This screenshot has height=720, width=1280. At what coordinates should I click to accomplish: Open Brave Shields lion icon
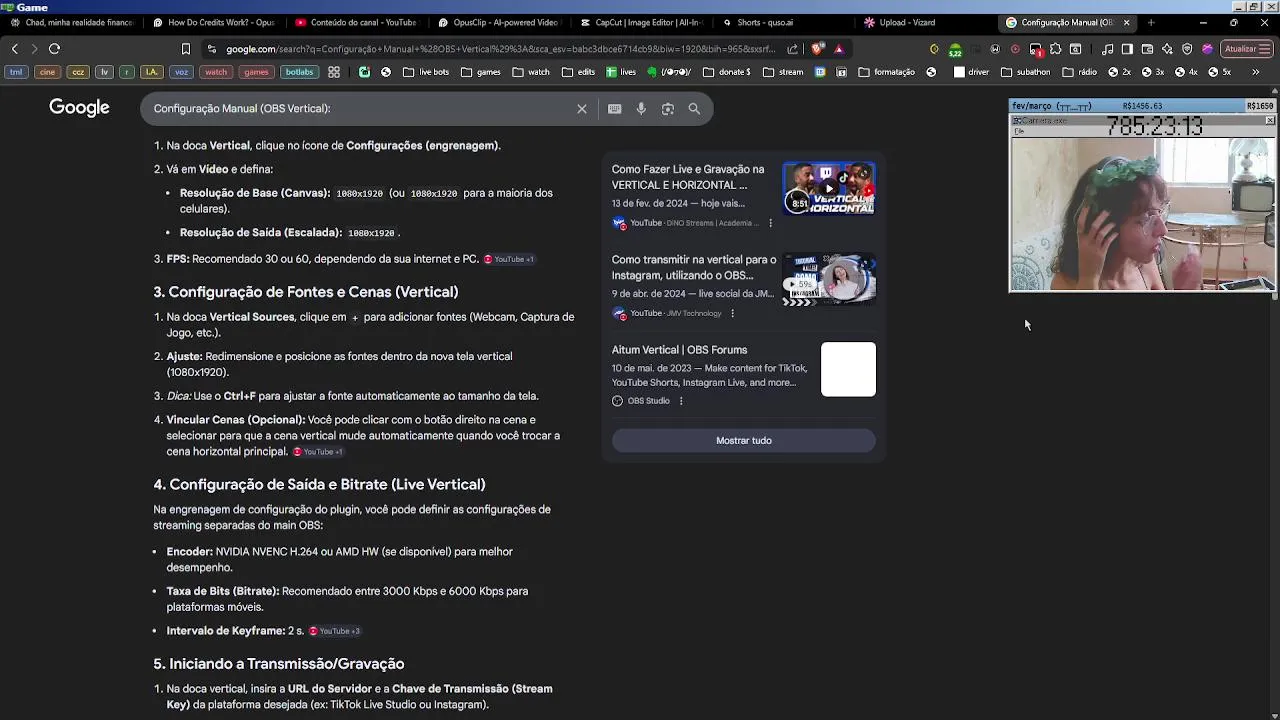pyautogui.click(x=818, y=49)
